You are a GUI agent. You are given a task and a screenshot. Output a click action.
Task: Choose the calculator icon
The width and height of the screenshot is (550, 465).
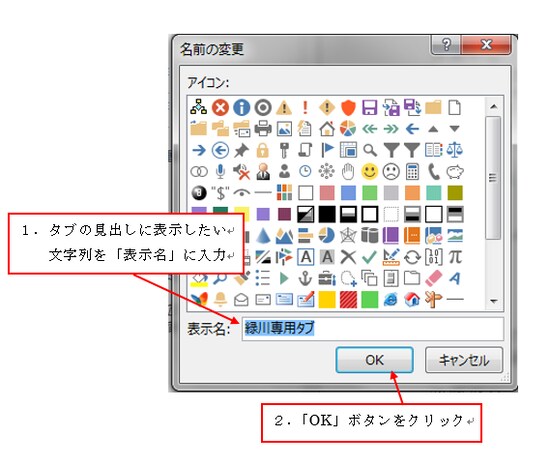click(x=412, y=171)
